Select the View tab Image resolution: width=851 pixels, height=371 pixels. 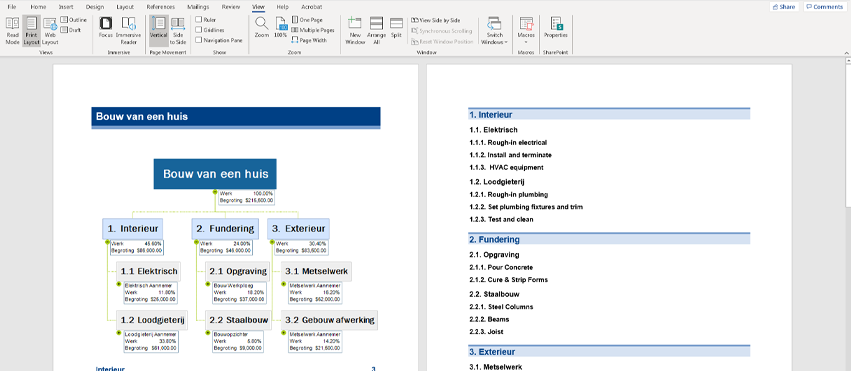(259, 7)
